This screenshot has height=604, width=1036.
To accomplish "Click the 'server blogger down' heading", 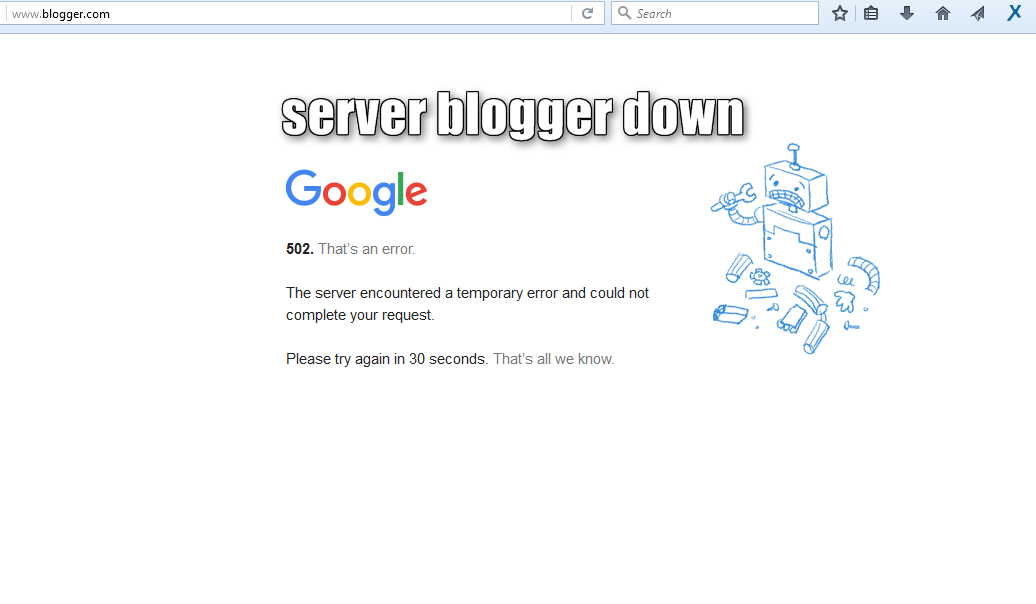I will pos(513,116).
